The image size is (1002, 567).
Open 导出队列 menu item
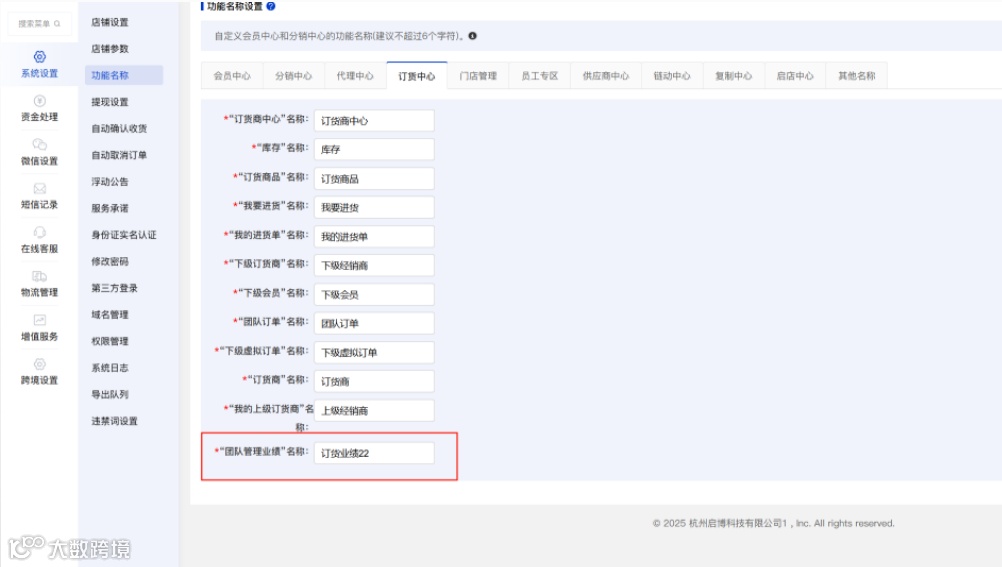(110, 394)
